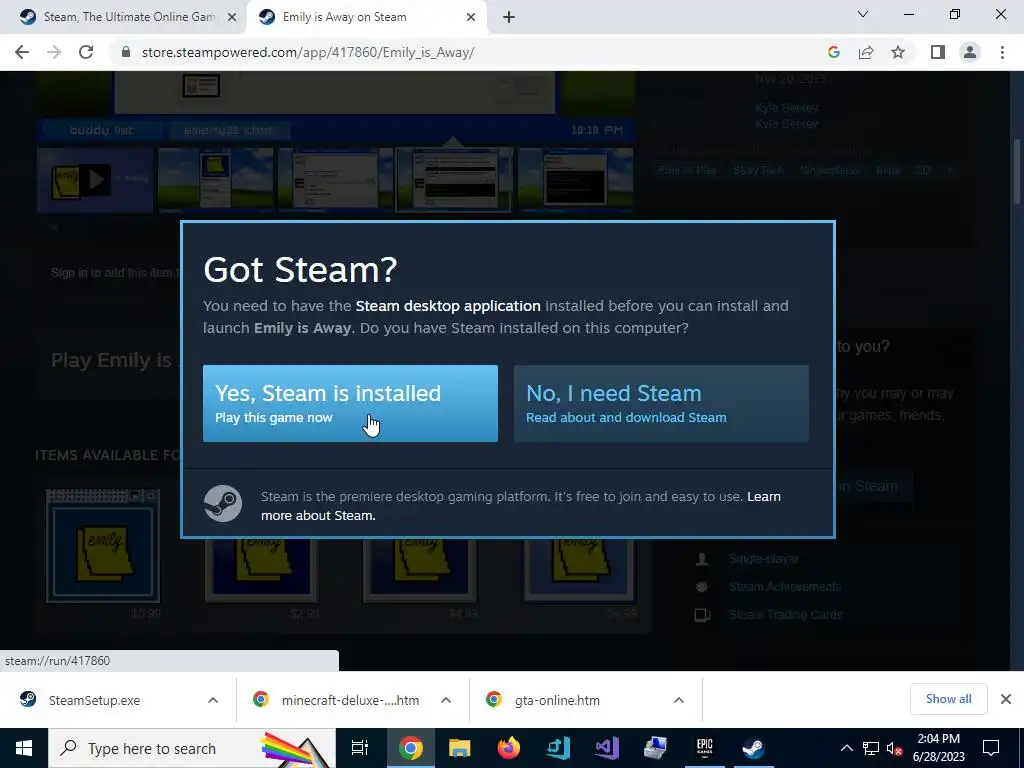Open the Windows Start menu
Screen dimensions: 1024x768
[x=24, y=748]
